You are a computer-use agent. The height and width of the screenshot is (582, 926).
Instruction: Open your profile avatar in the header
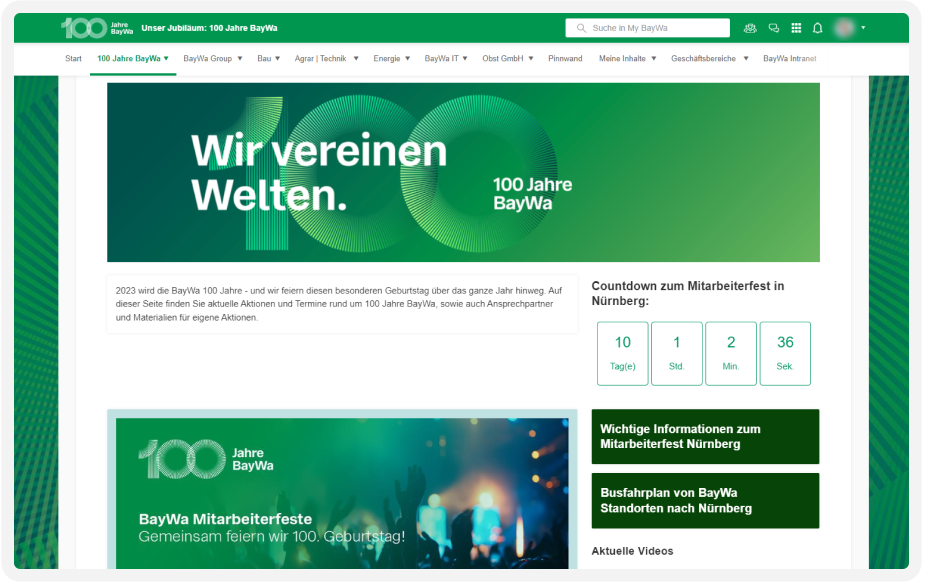[x=845, y=28]
